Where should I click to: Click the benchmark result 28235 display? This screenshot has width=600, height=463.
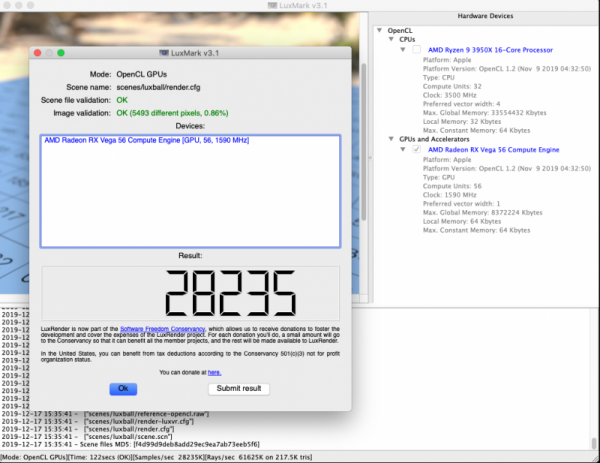(x=230, y=293)
